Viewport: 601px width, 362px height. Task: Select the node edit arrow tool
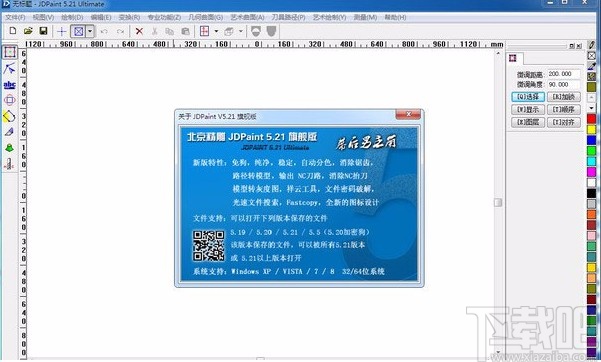click(x=10, y=69)
